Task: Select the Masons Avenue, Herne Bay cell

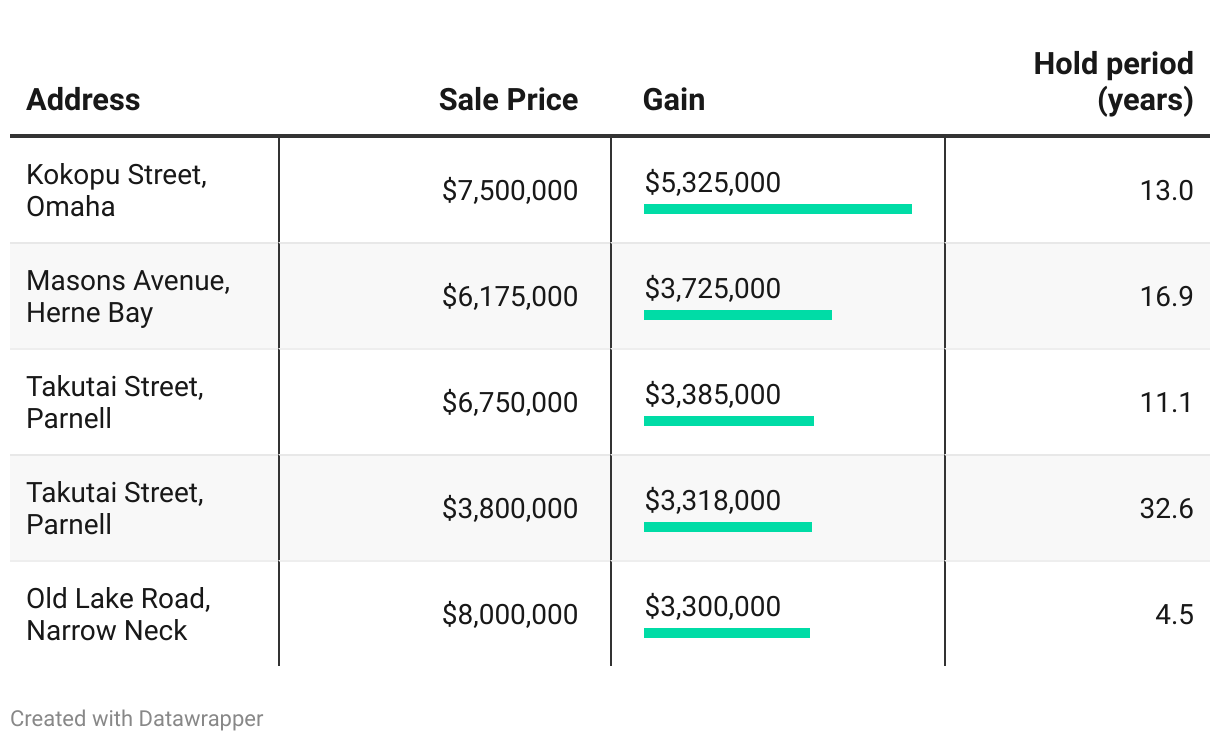Action: [128, 296]
